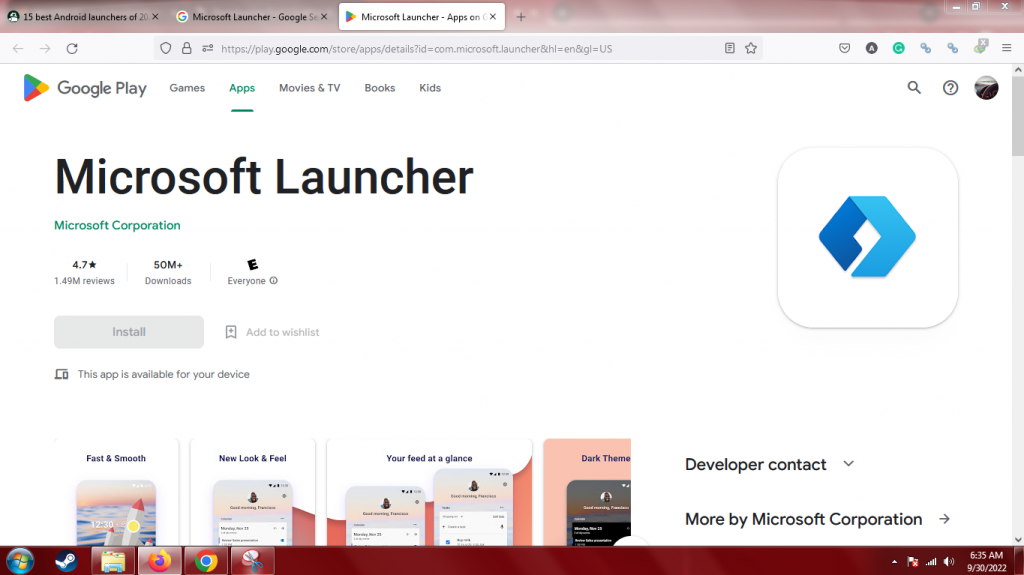Show hidden tray icons arrow

[x=894, y=561]
